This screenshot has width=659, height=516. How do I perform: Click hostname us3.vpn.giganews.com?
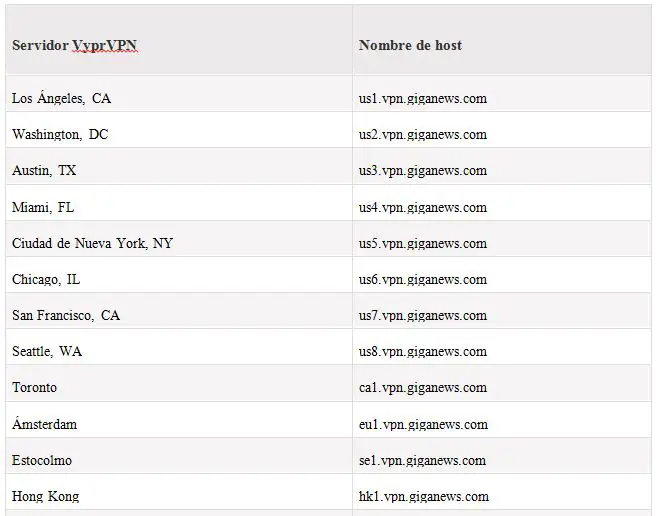(x=422, y=170)
